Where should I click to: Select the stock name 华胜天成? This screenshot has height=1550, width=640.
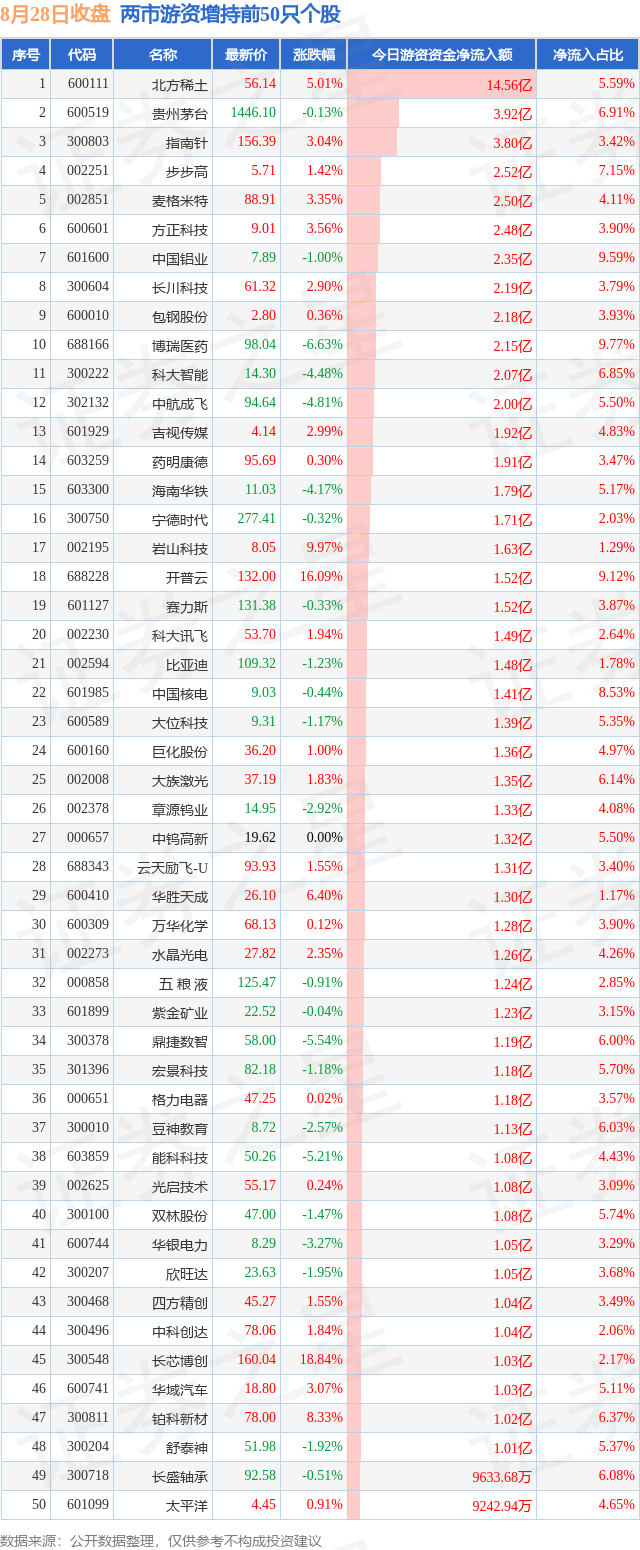(180, 897)
